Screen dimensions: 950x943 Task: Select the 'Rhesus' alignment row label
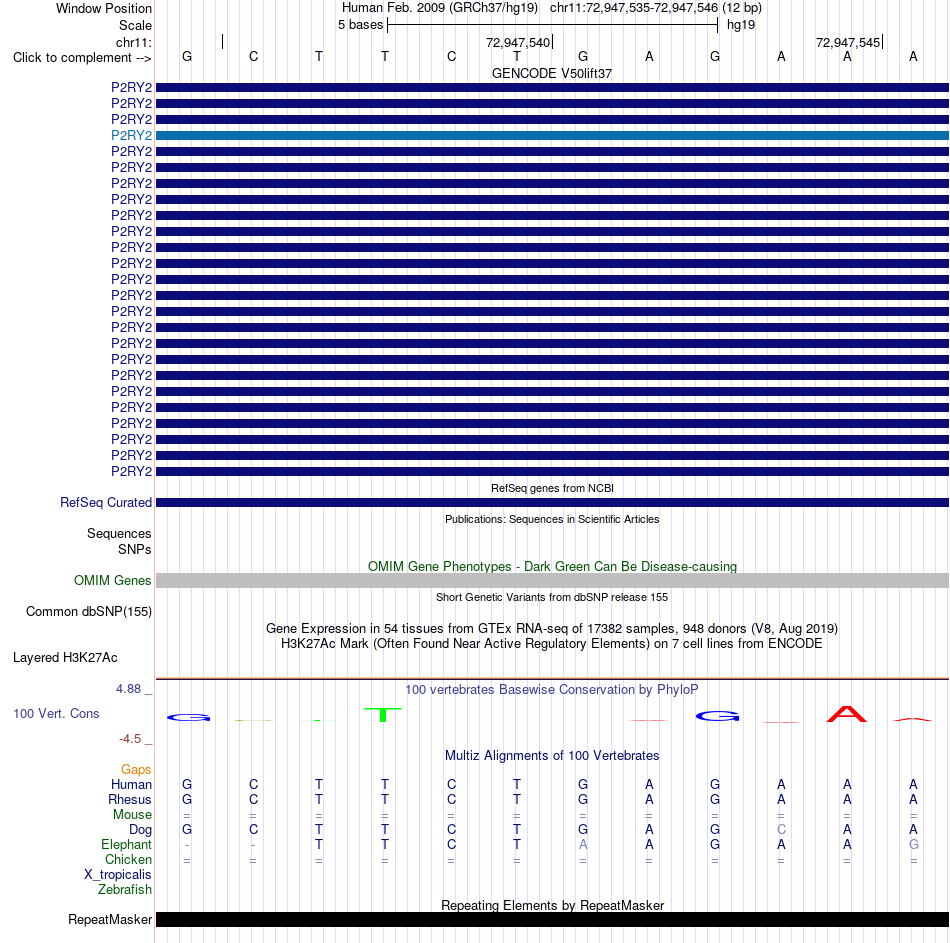130,799
